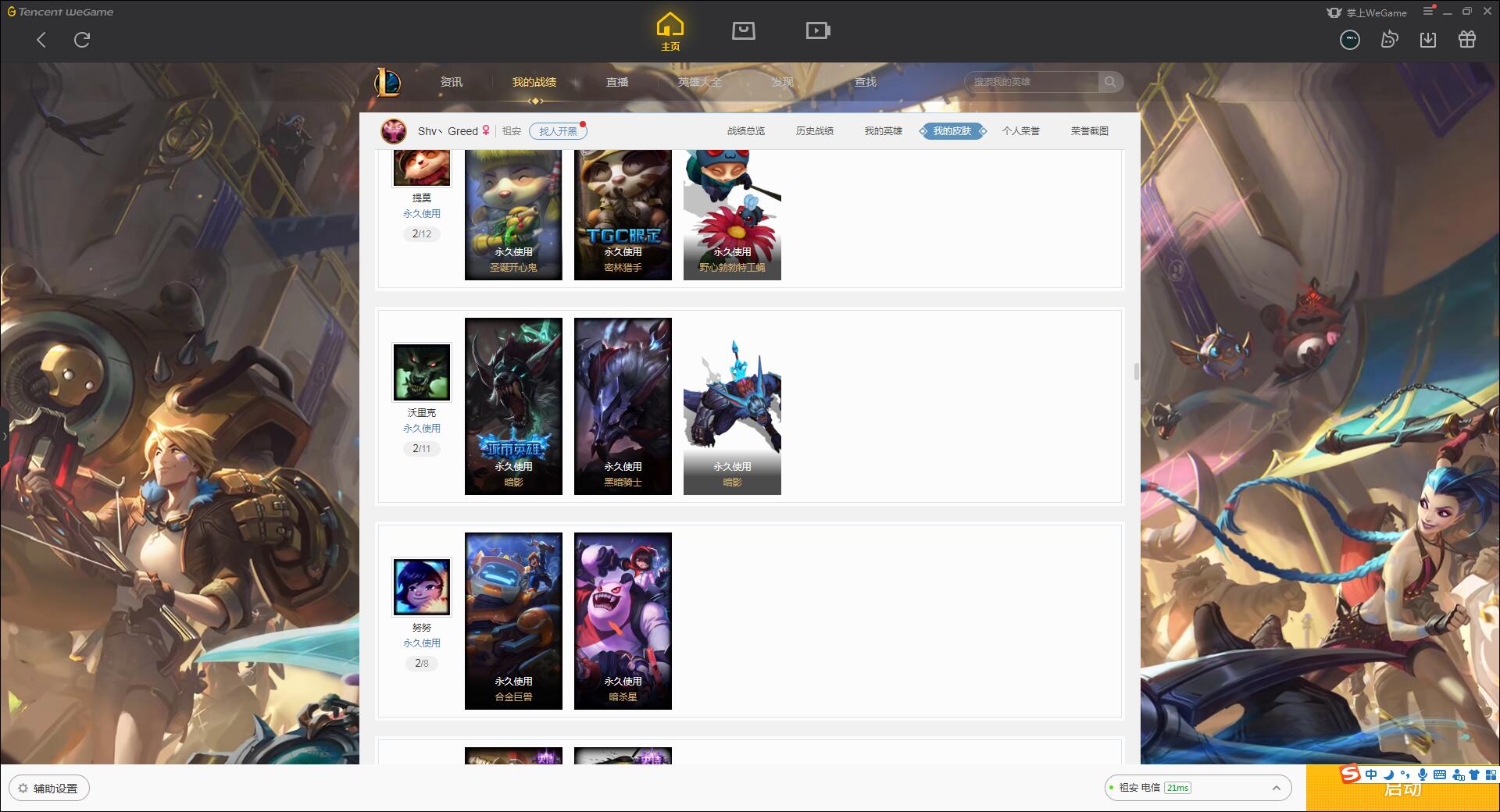Open the grey 暗影 3D model skin card
Screen dimensions: 1500x812
coord(732,406)
